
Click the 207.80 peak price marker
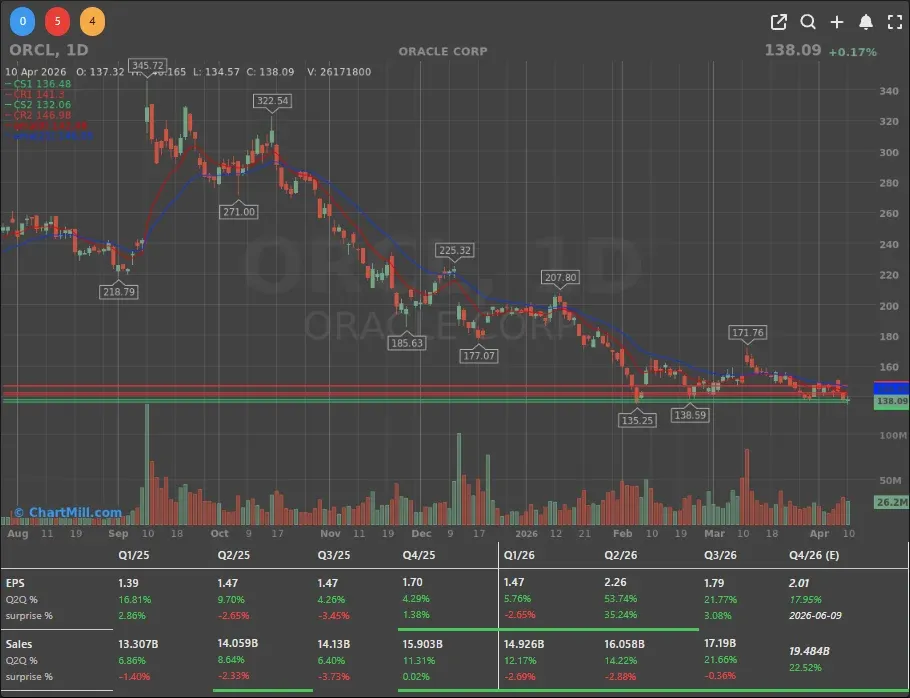coord(561,277)
